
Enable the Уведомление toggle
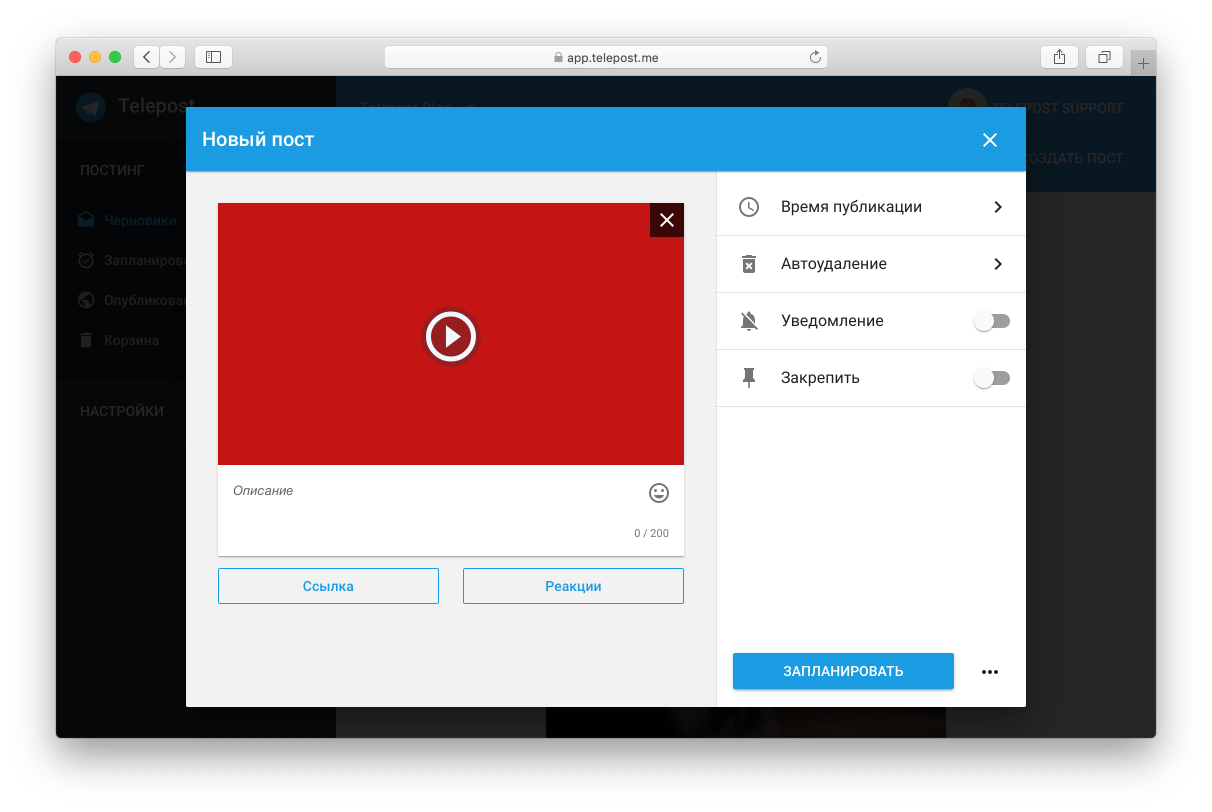pos(991,320)
